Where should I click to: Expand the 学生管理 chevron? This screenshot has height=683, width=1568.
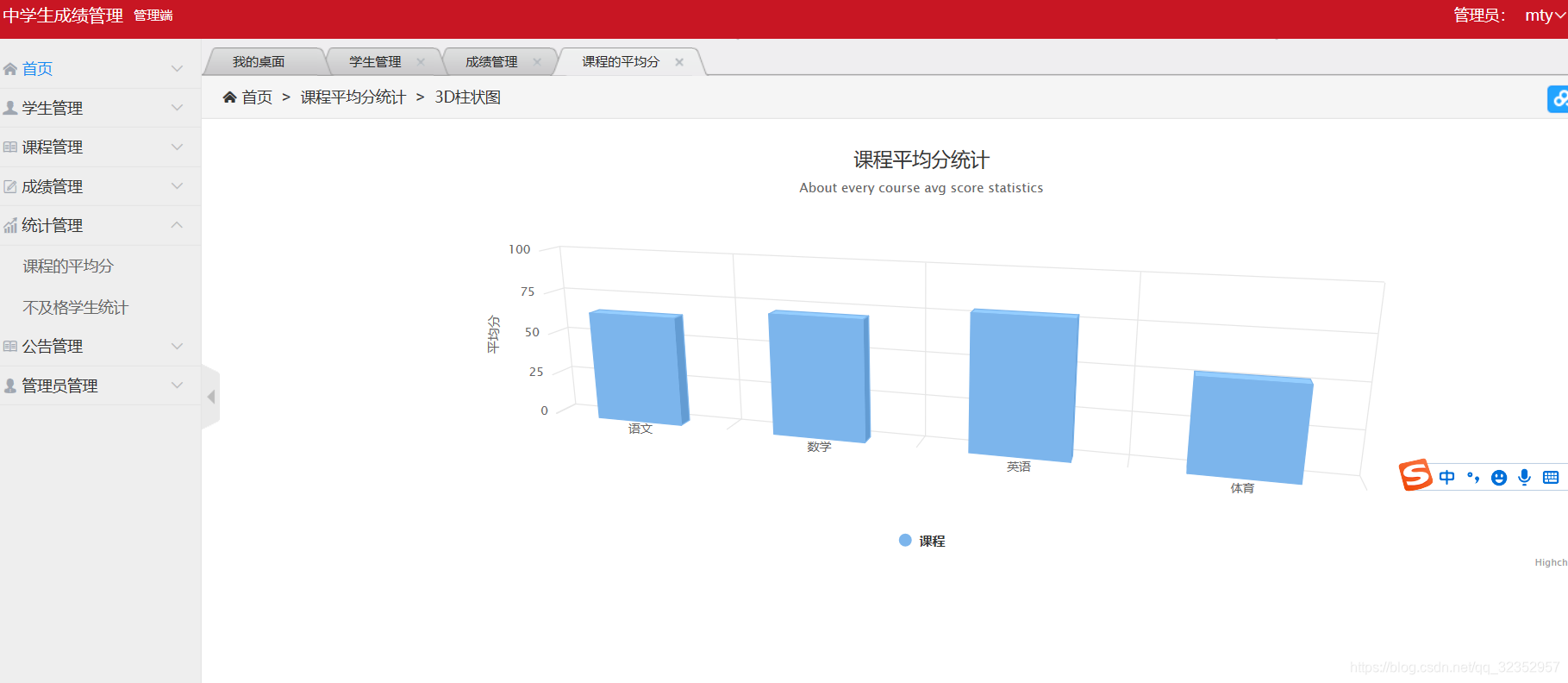click(x=177, y=108)
